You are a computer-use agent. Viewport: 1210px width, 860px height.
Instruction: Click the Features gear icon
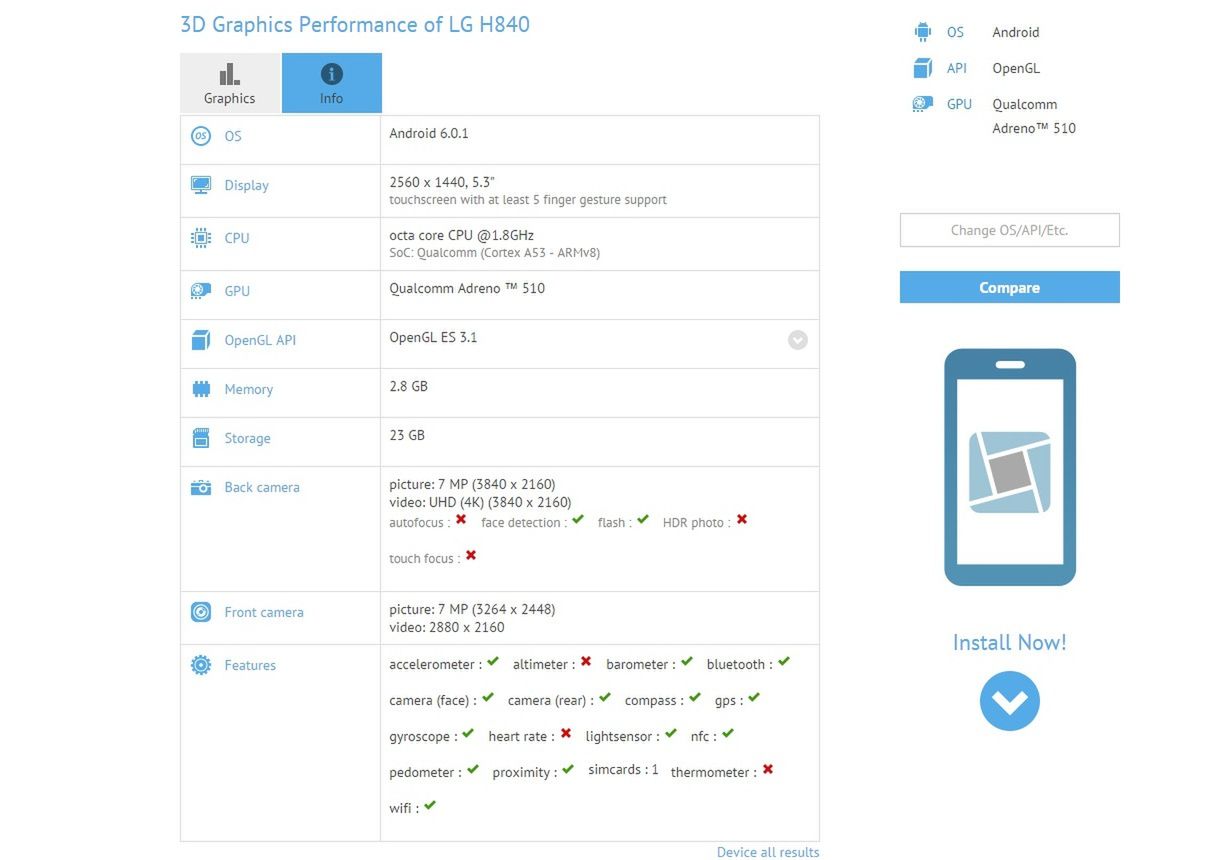(201, 665)
